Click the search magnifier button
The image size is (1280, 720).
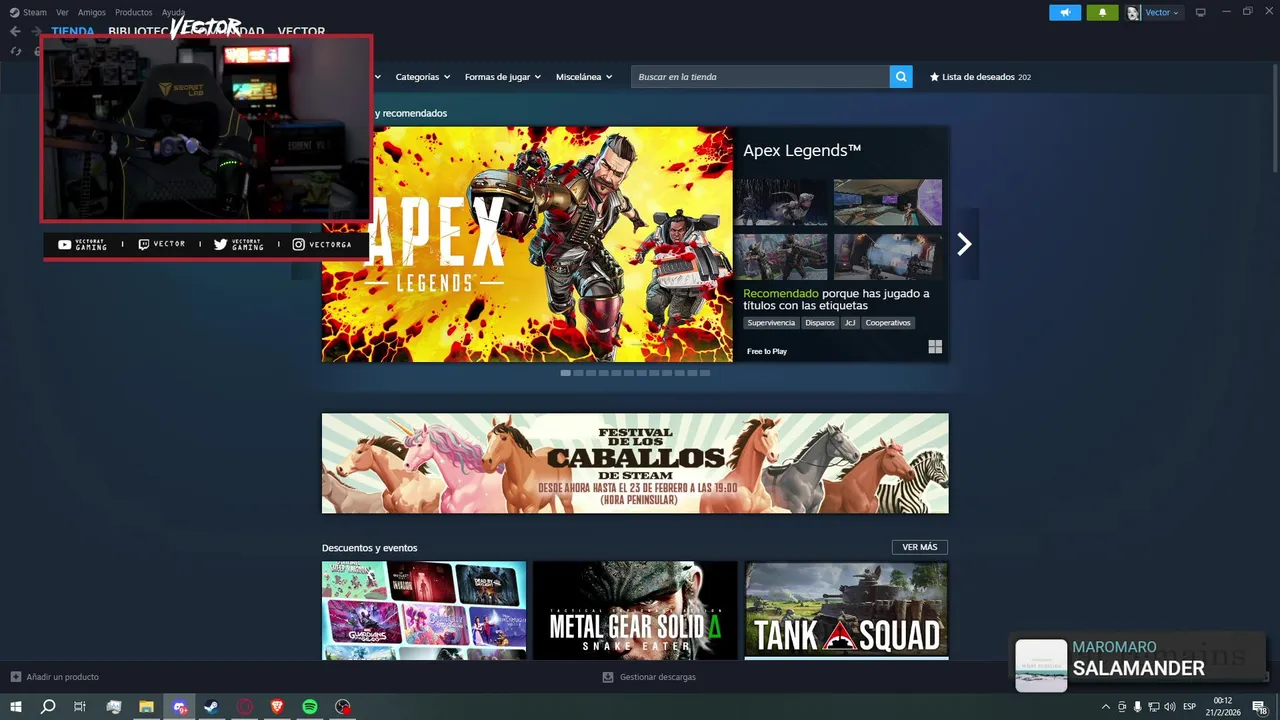coord(901,77)
